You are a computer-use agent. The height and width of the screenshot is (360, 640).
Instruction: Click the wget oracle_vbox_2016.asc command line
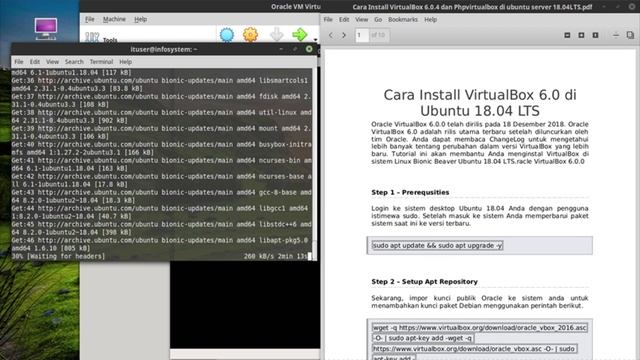pyautogui.click(x=480, y=327)
